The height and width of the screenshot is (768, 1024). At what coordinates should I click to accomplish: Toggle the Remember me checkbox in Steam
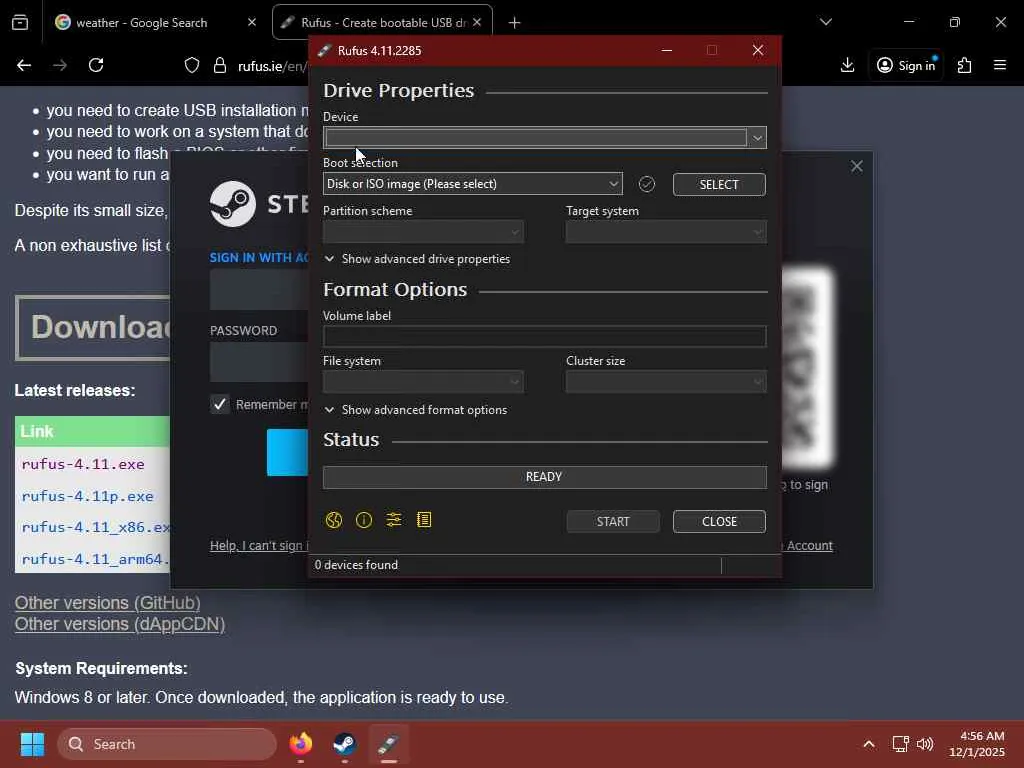(x=220, y=404)
